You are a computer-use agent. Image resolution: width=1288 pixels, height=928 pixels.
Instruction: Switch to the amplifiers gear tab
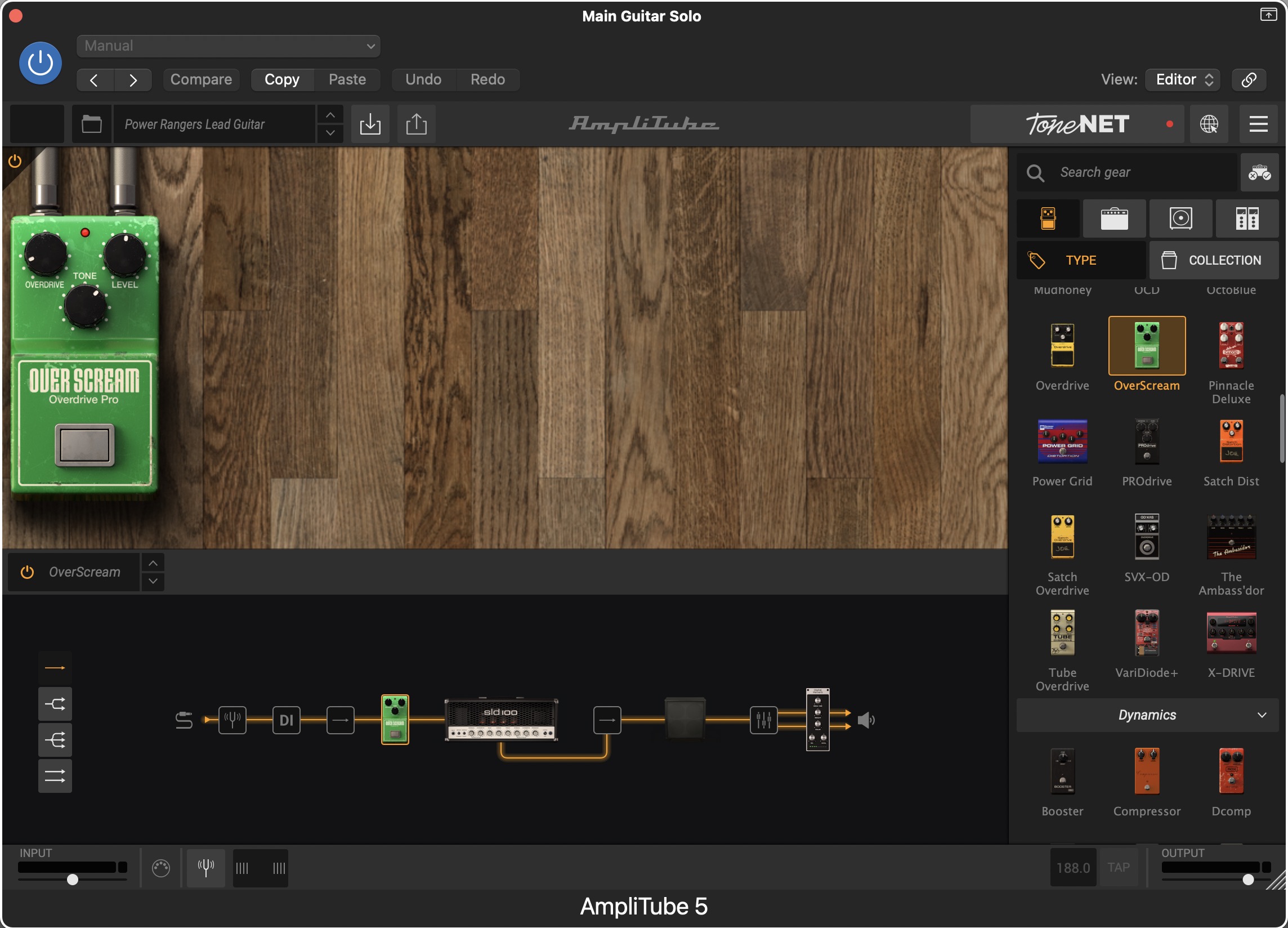[x=1114, y=218]
